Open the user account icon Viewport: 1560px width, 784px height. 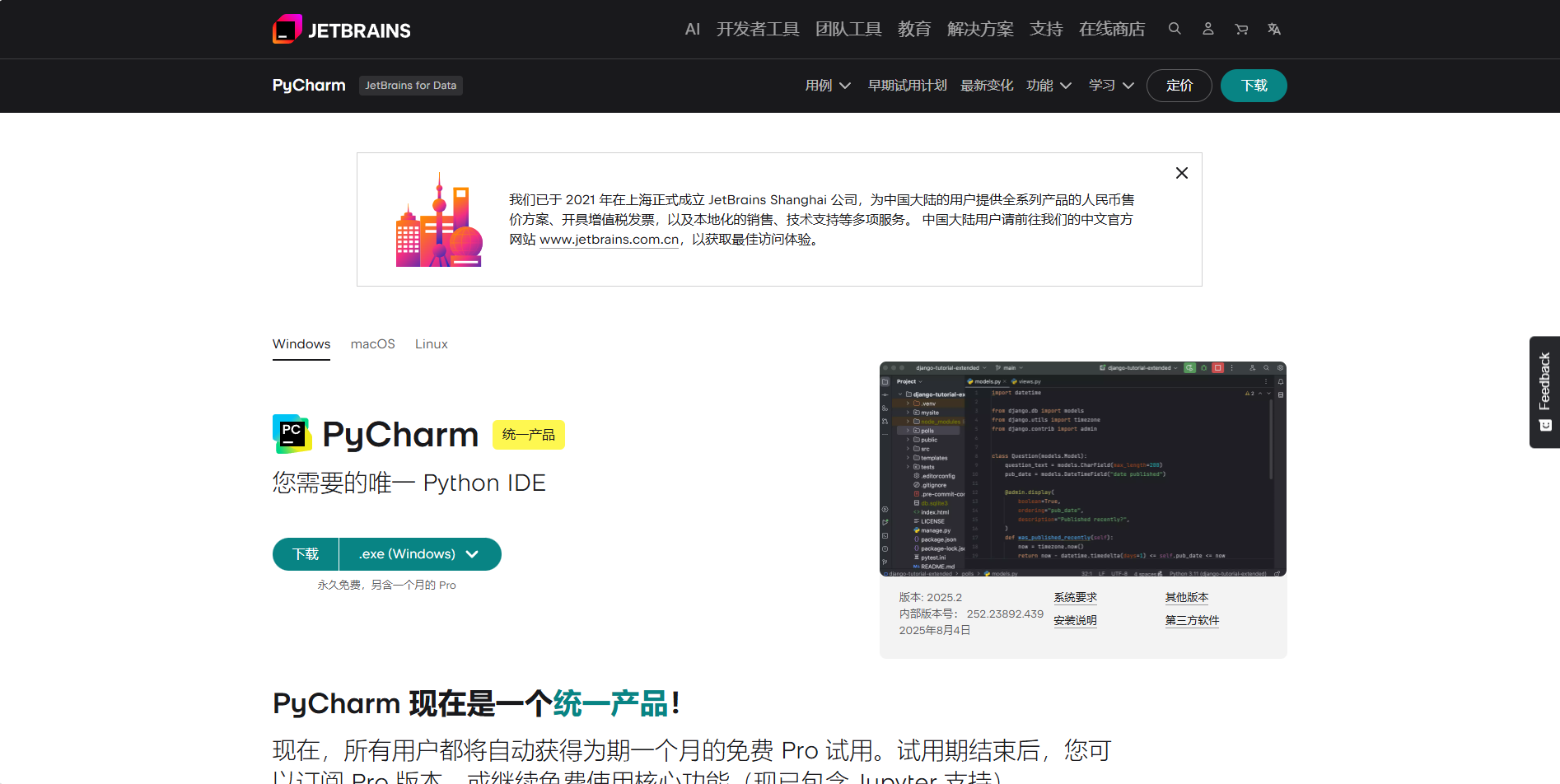(x=1207, y=29)
